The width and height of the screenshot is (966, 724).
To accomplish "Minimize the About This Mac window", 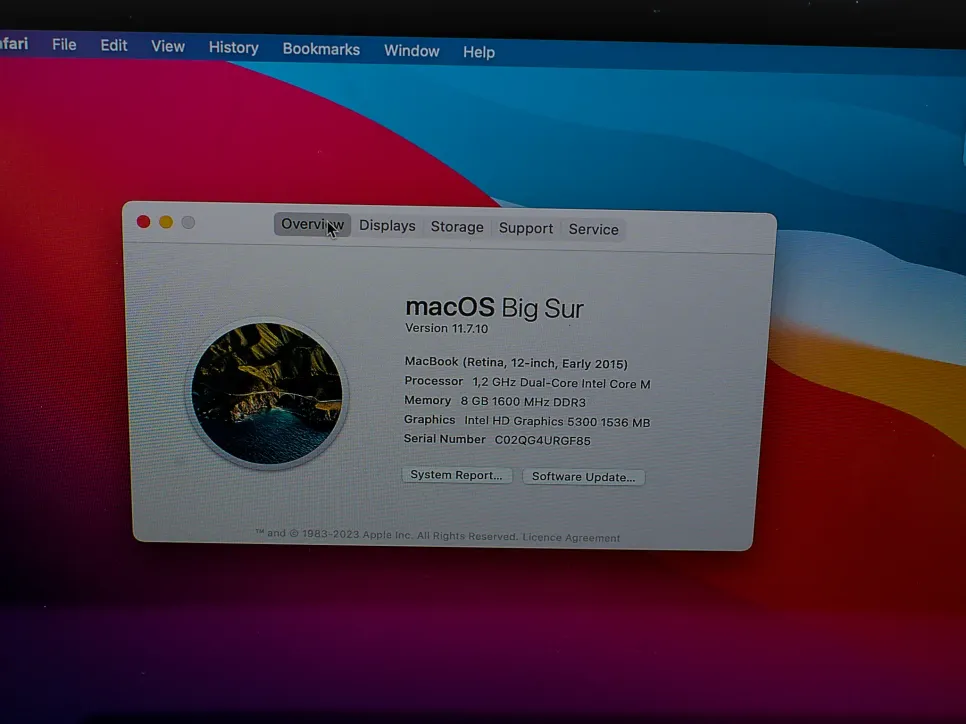I will click(166, 222).
